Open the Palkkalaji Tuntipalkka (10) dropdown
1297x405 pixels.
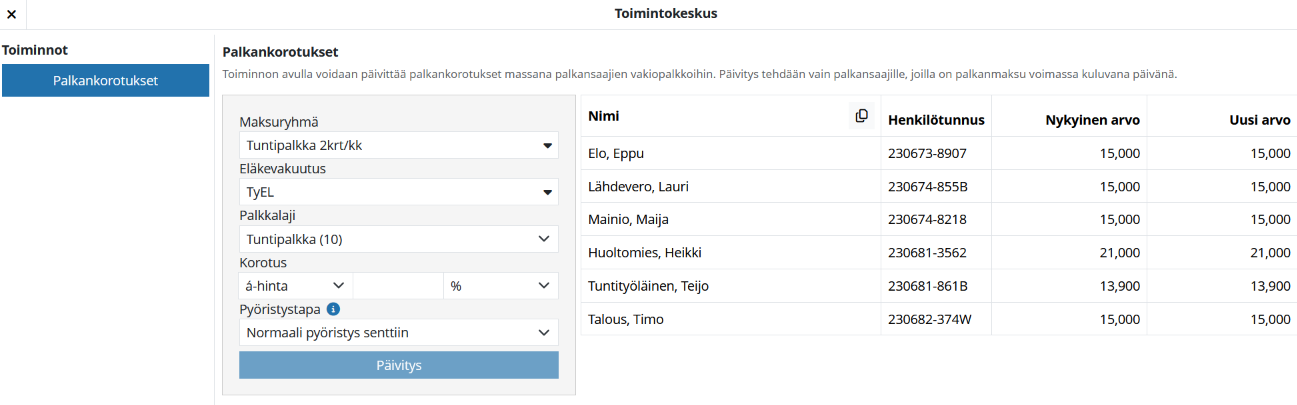398,239
